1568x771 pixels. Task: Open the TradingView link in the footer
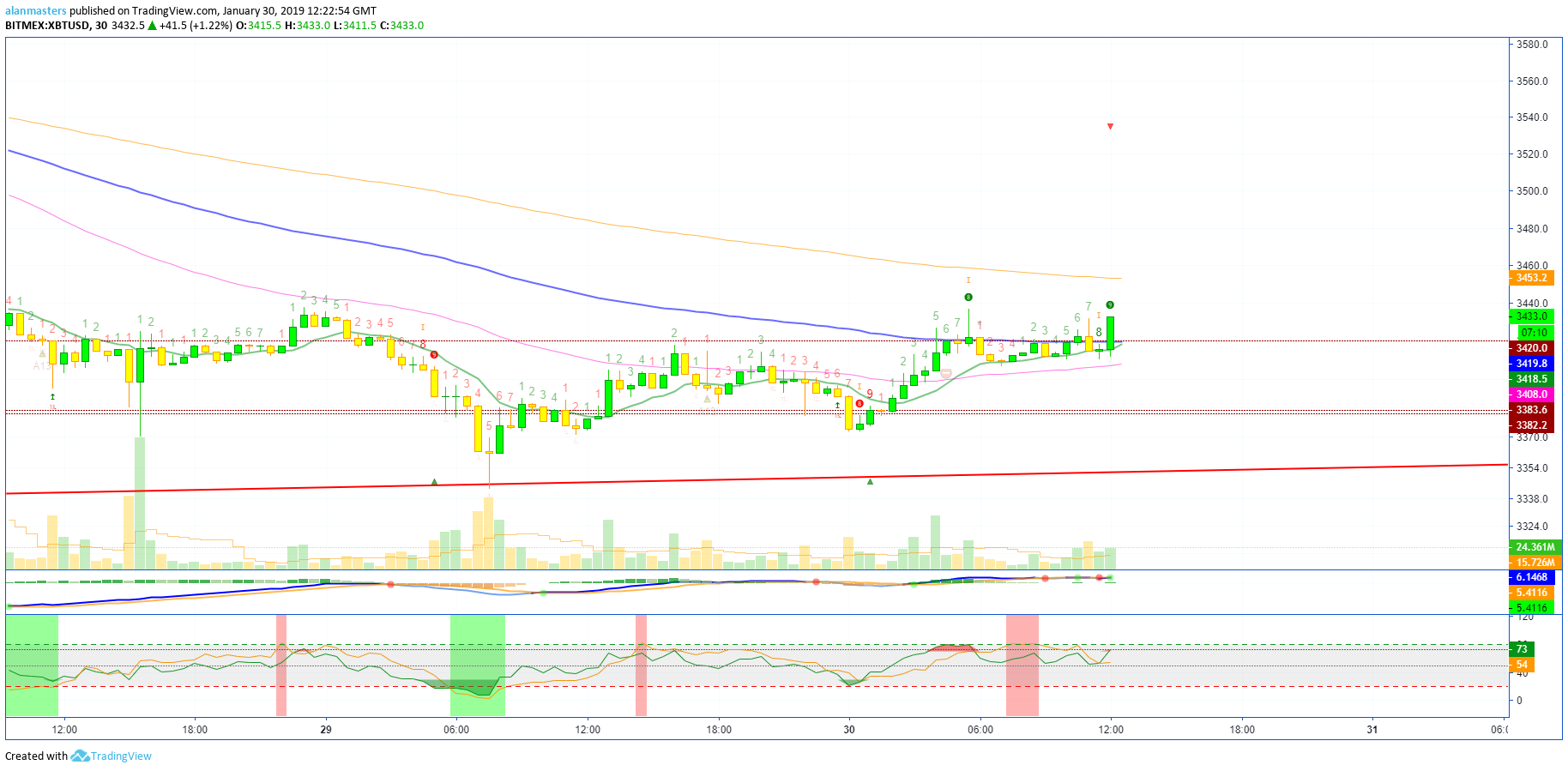coord(121,756)
